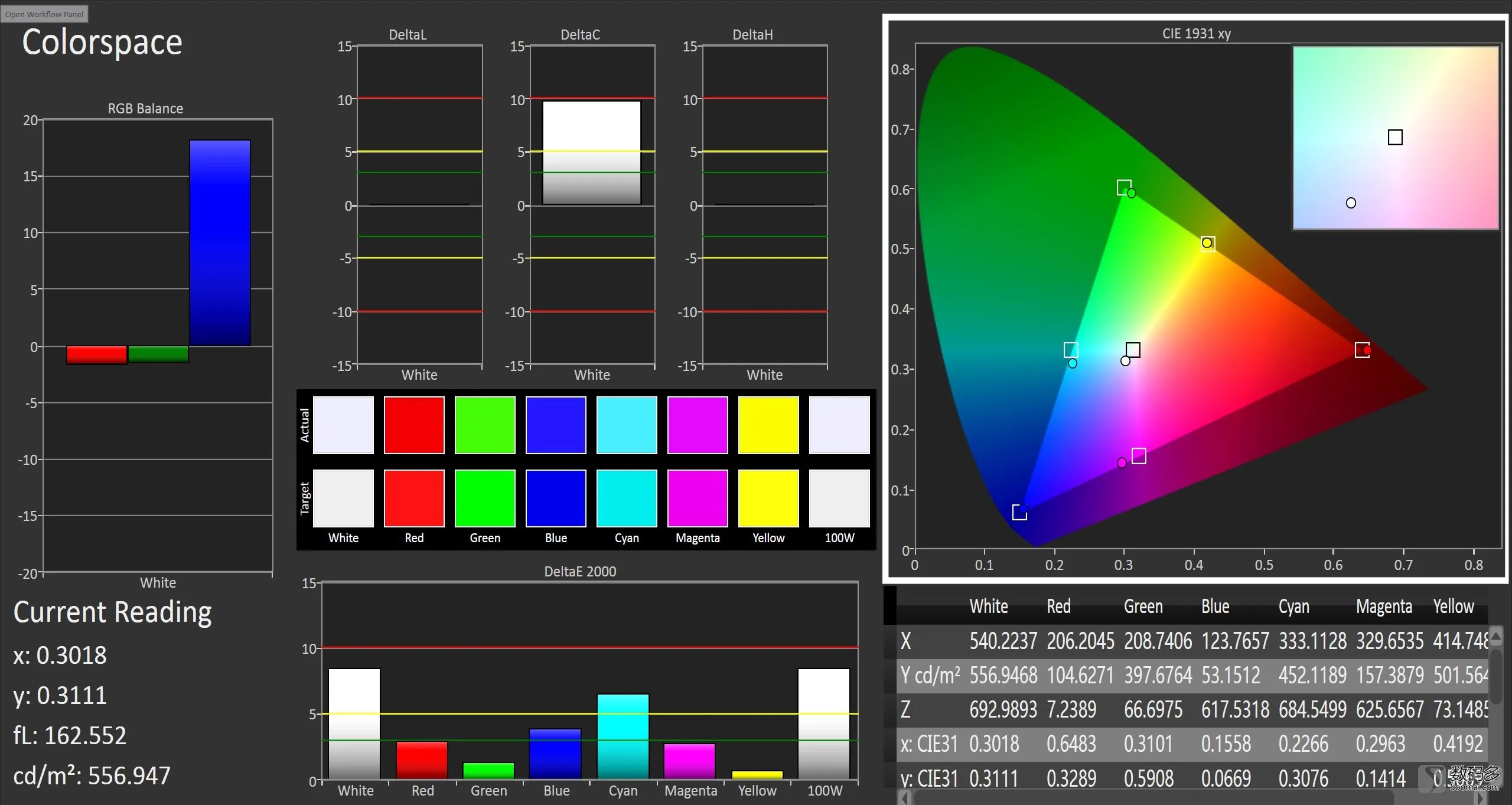
Task: Select the cell value 0.6483
Action: [x=1071, y=744]
